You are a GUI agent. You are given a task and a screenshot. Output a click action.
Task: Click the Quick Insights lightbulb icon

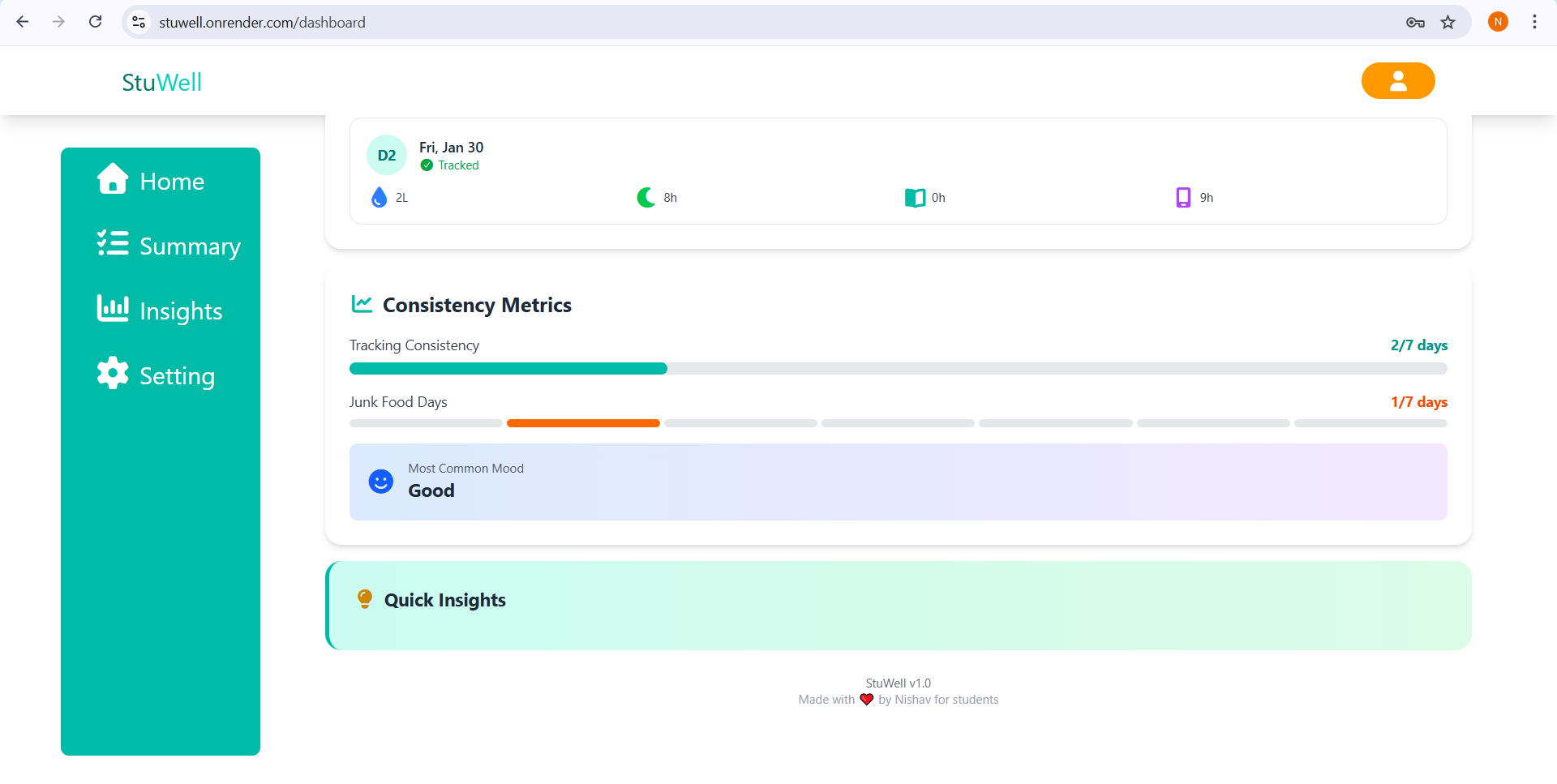point(365,599)
